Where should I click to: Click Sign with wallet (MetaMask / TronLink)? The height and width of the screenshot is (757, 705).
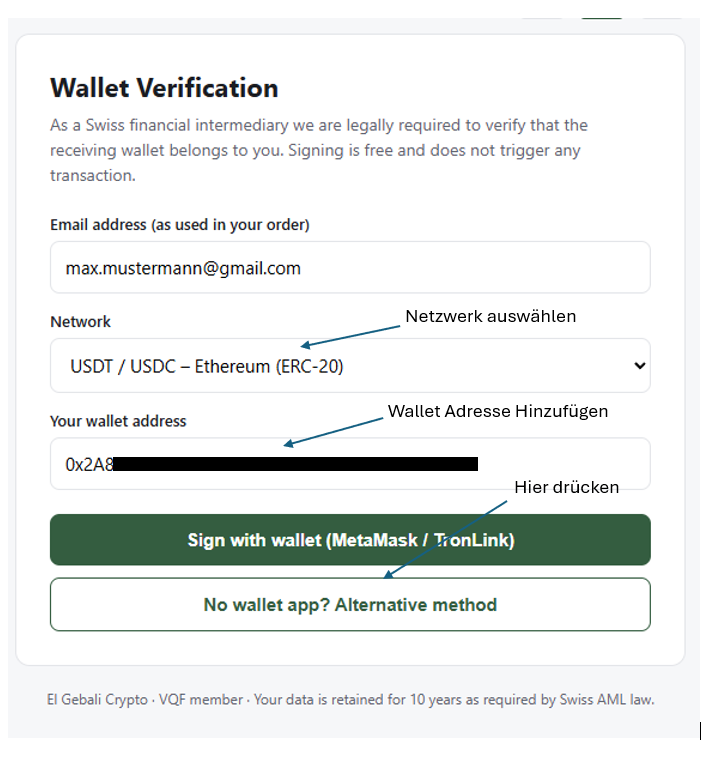350,540
